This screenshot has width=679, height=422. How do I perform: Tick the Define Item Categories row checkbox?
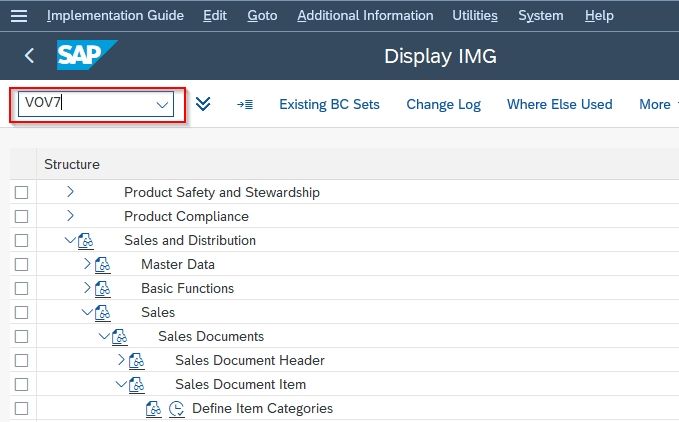[x=21, y=409]
